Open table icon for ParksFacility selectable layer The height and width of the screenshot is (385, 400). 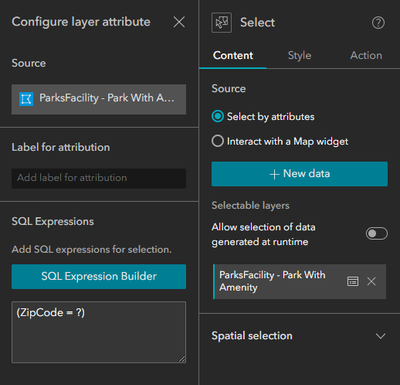pyautogui.click(x=353, y=281)
